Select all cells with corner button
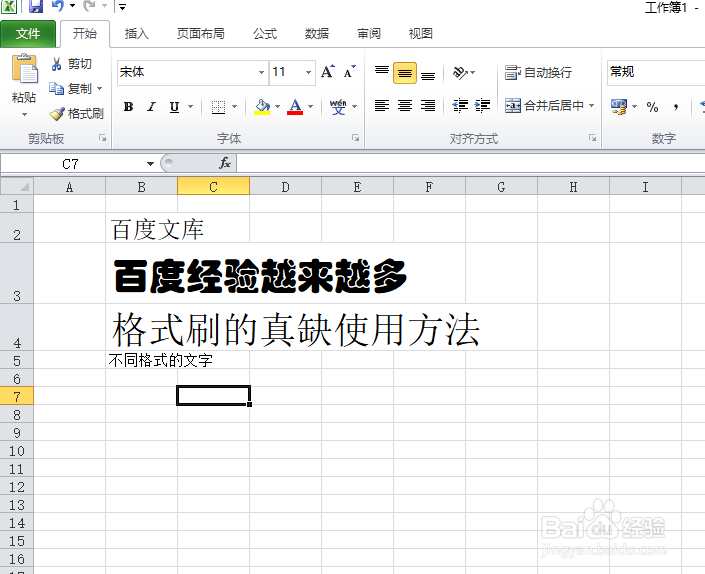 (x=17, y=186)
